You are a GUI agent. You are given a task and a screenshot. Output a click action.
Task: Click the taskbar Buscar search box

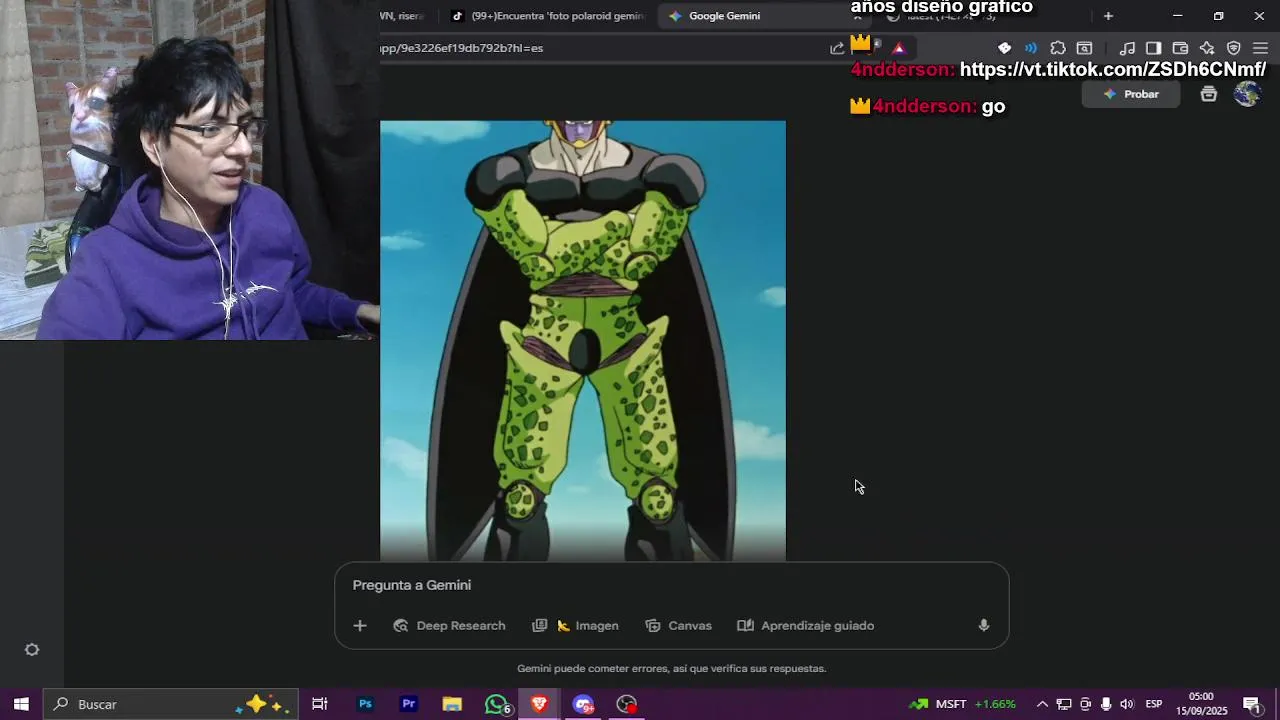(x=170, y=704)
